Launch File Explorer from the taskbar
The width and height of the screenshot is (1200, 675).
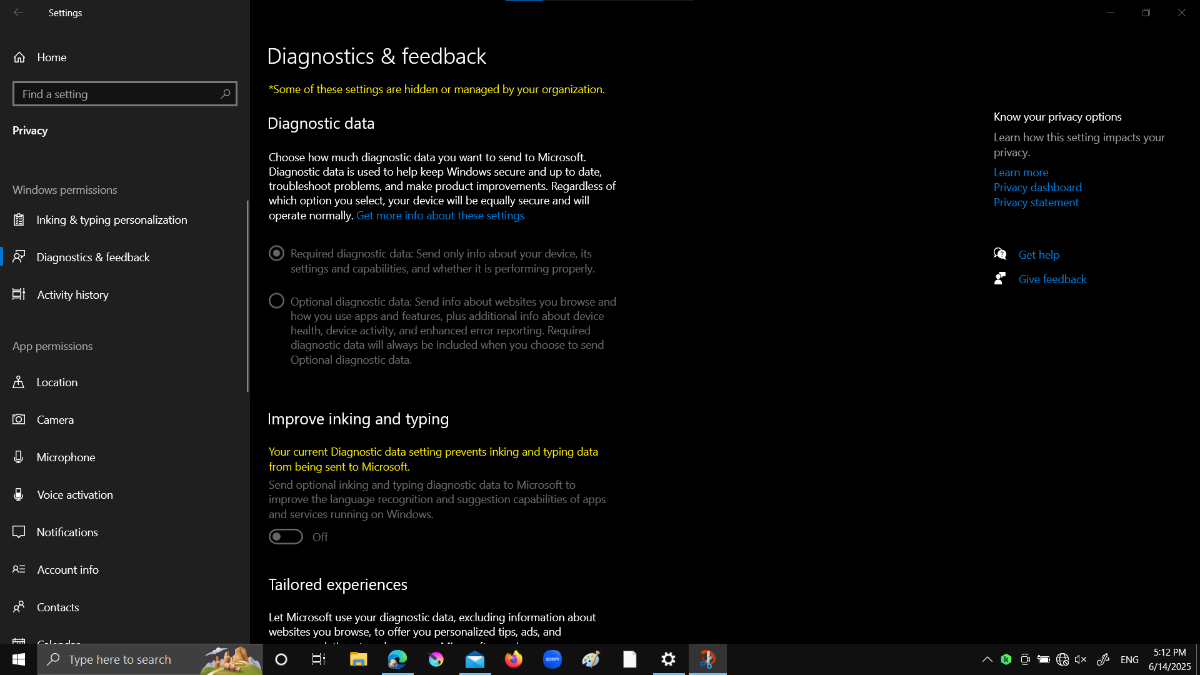[358, 660]
